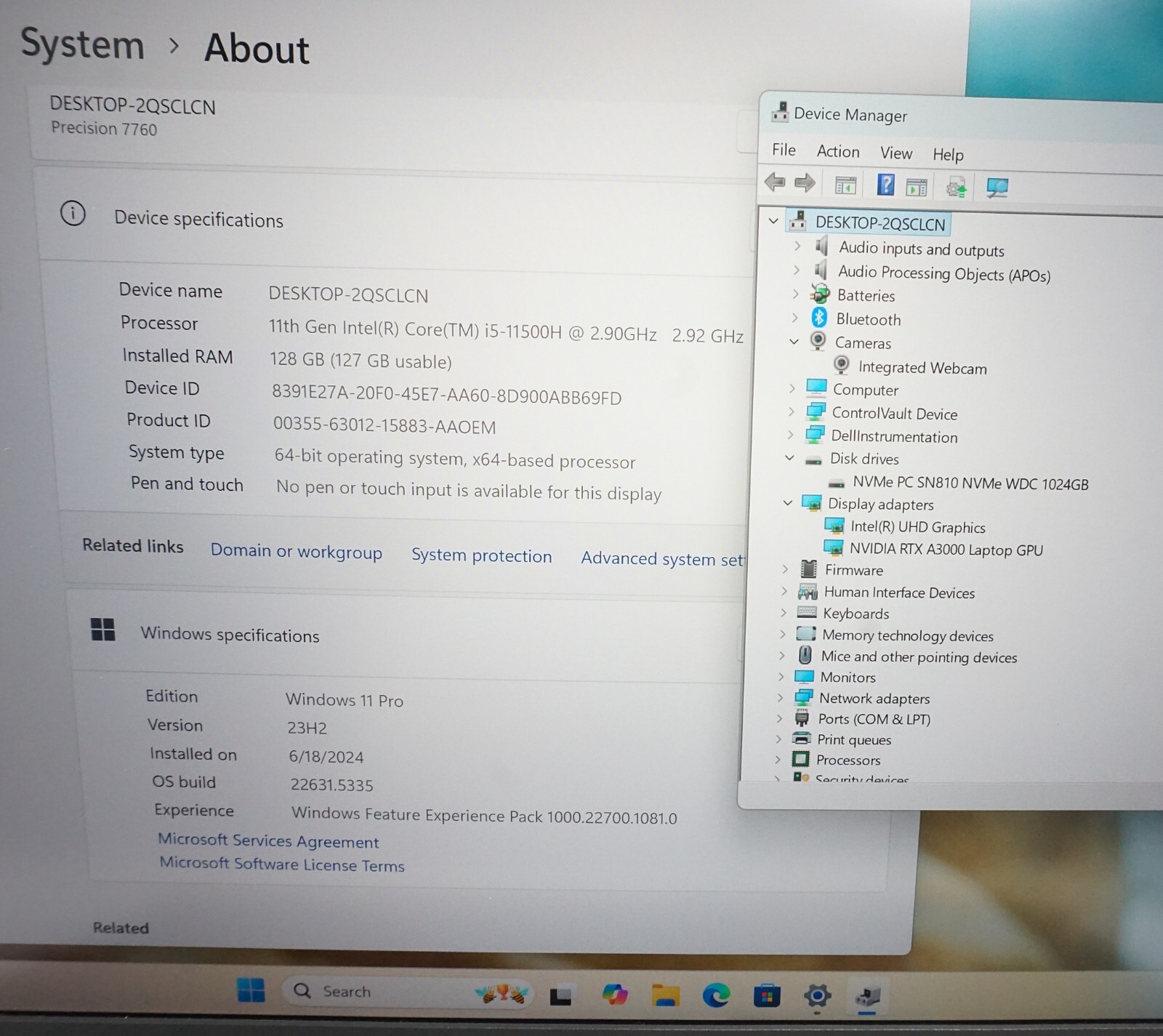Open Microsoft Services Agreement link
This screenshot has width=1163, height=1036.
(x=268, y=840)
